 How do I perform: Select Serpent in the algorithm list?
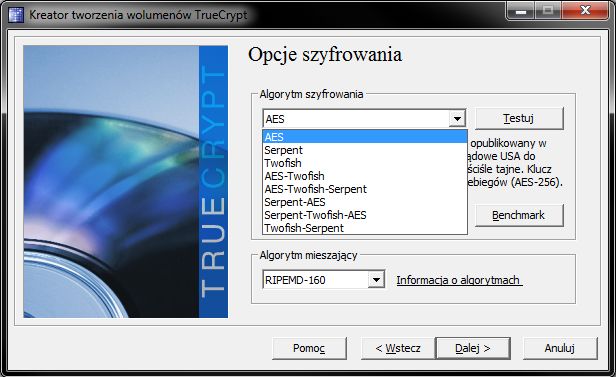[x=365, y=150]
